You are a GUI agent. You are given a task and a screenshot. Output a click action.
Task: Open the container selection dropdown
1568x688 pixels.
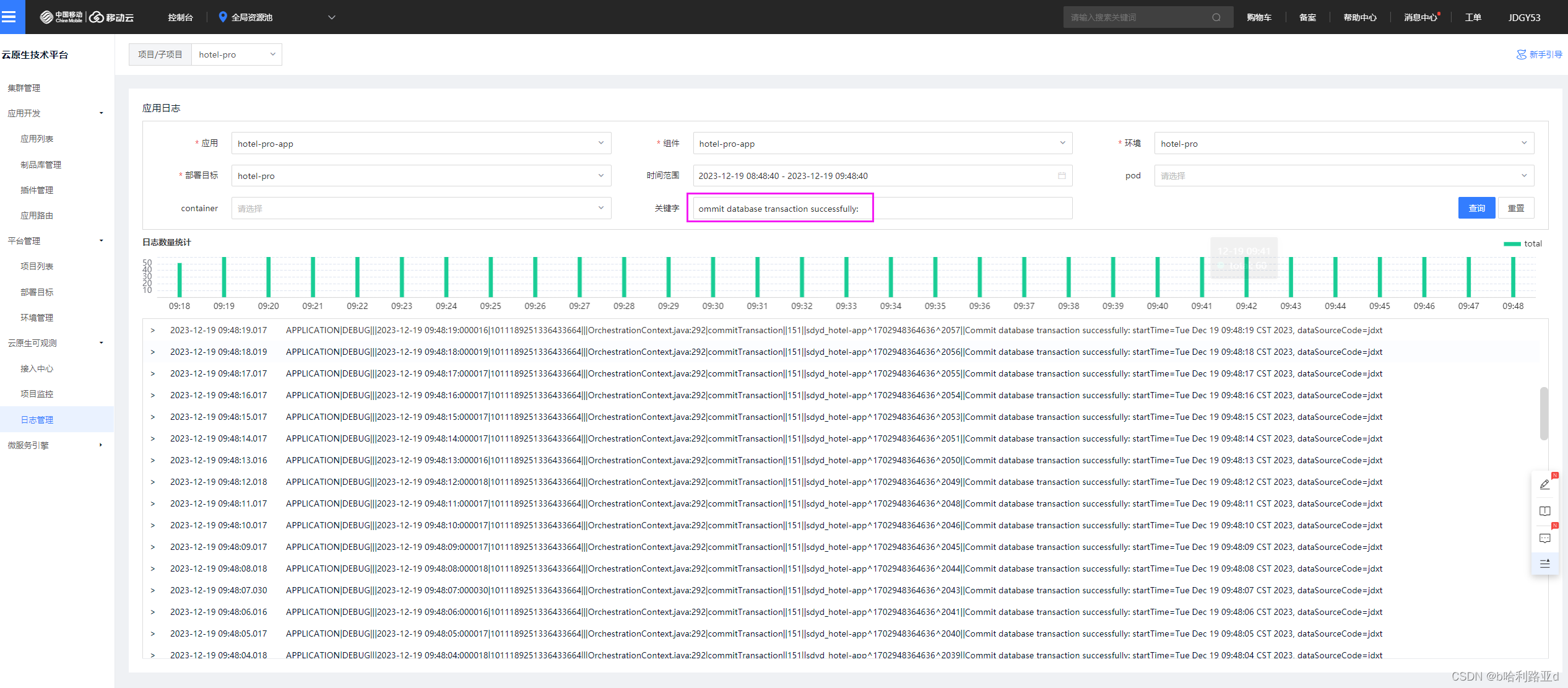point(421,209)
